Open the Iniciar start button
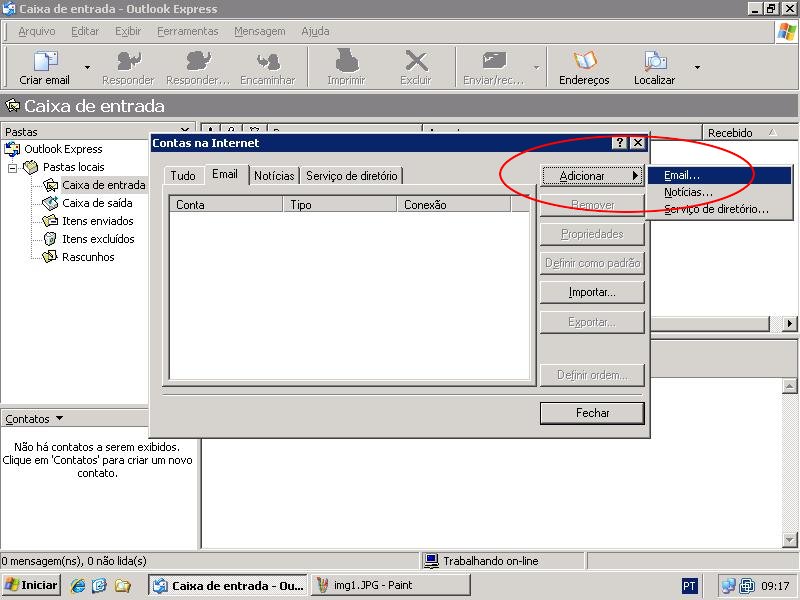The height and width of the screenshot is (600, 800). pyautogui.click(x=32, y=585)
